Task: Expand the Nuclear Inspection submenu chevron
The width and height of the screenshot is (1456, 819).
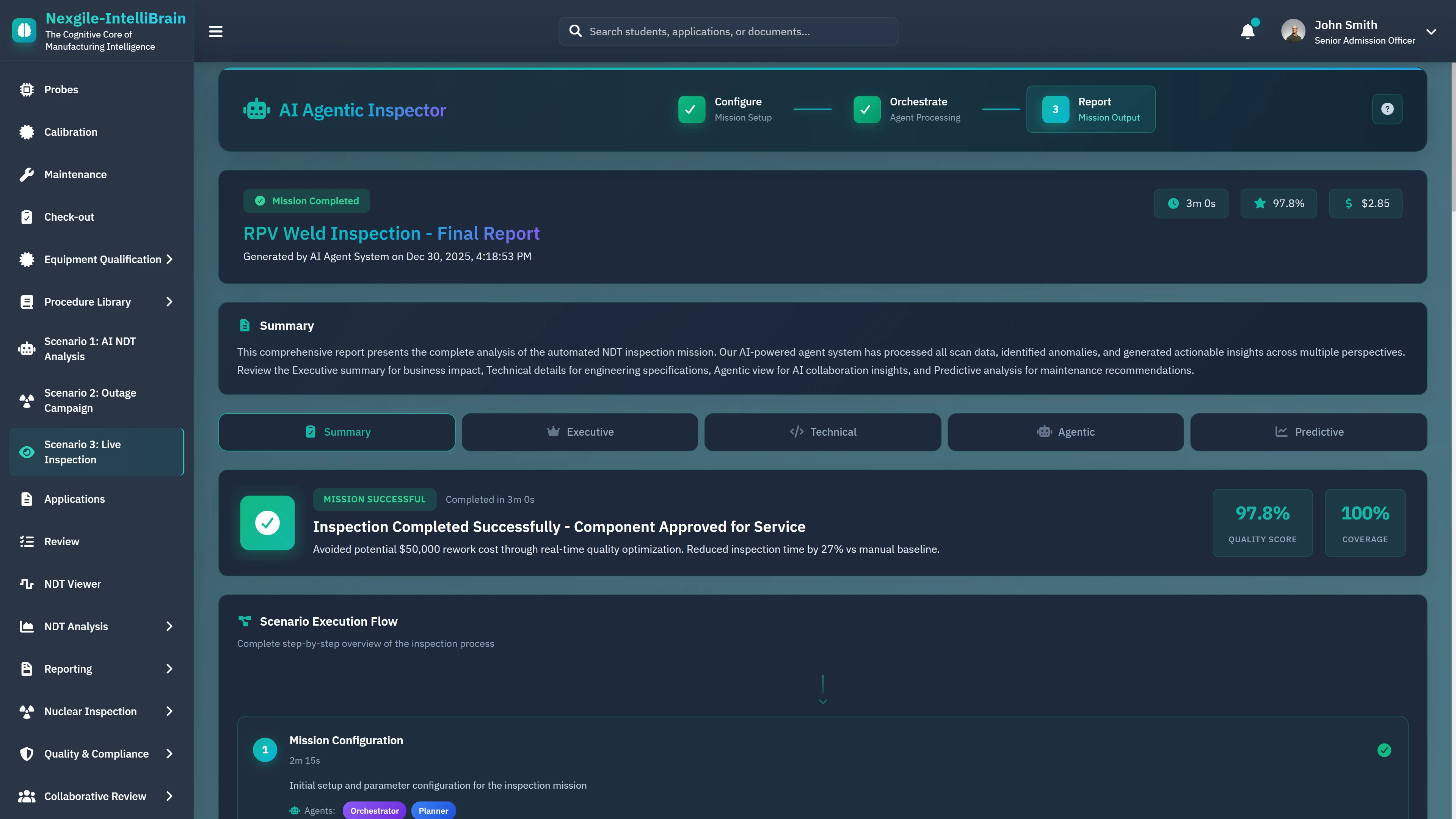Action: pos(169,711)
